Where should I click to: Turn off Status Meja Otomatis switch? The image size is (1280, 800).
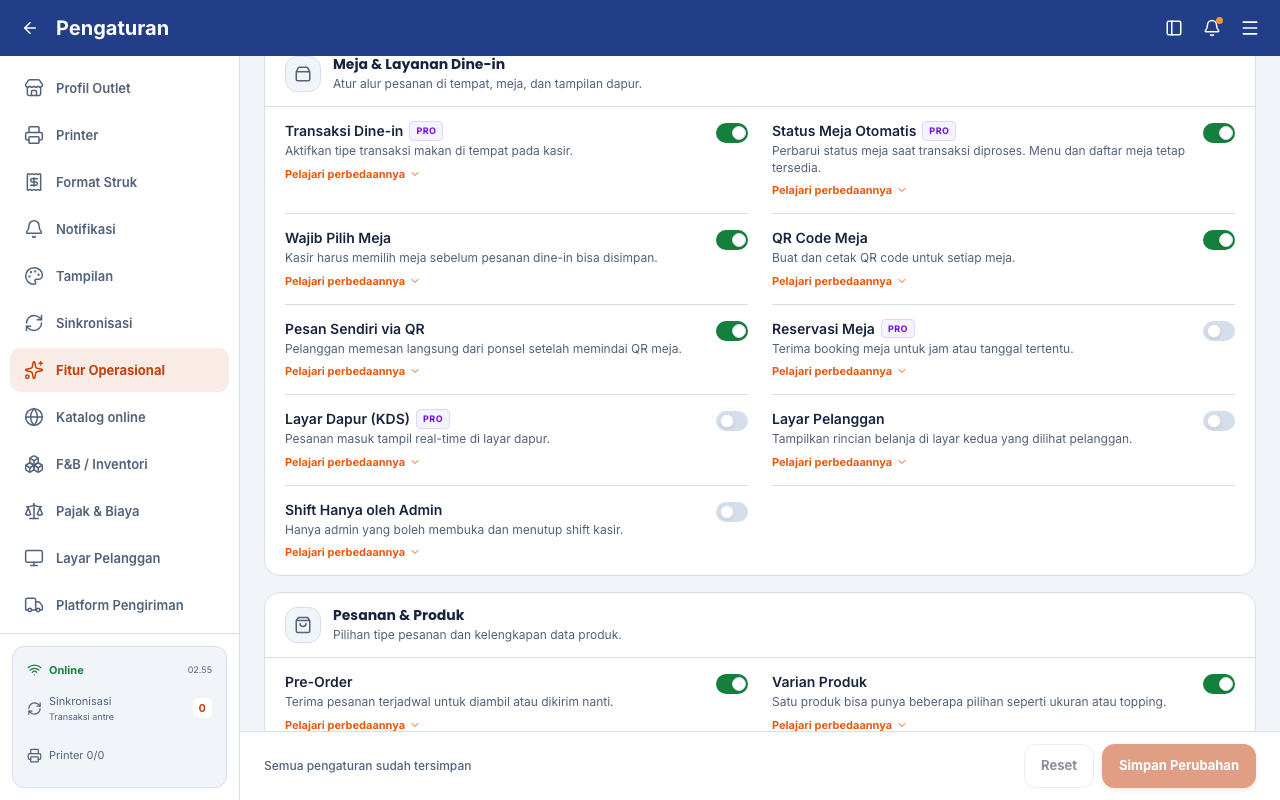1219,133
